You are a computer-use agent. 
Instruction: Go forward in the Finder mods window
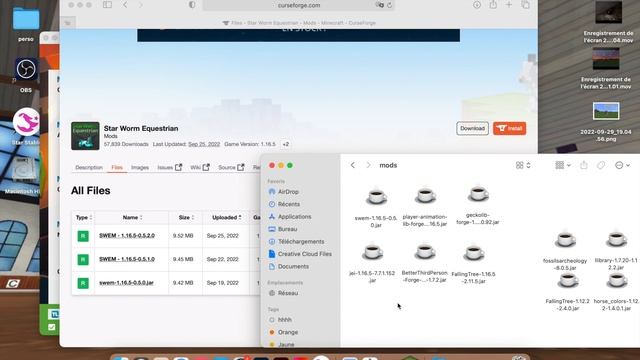click(368, 165)
